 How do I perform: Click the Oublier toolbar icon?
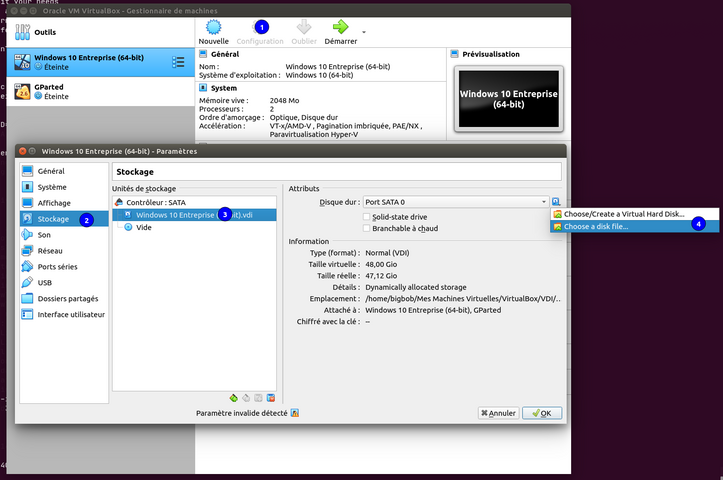[304, 27]
